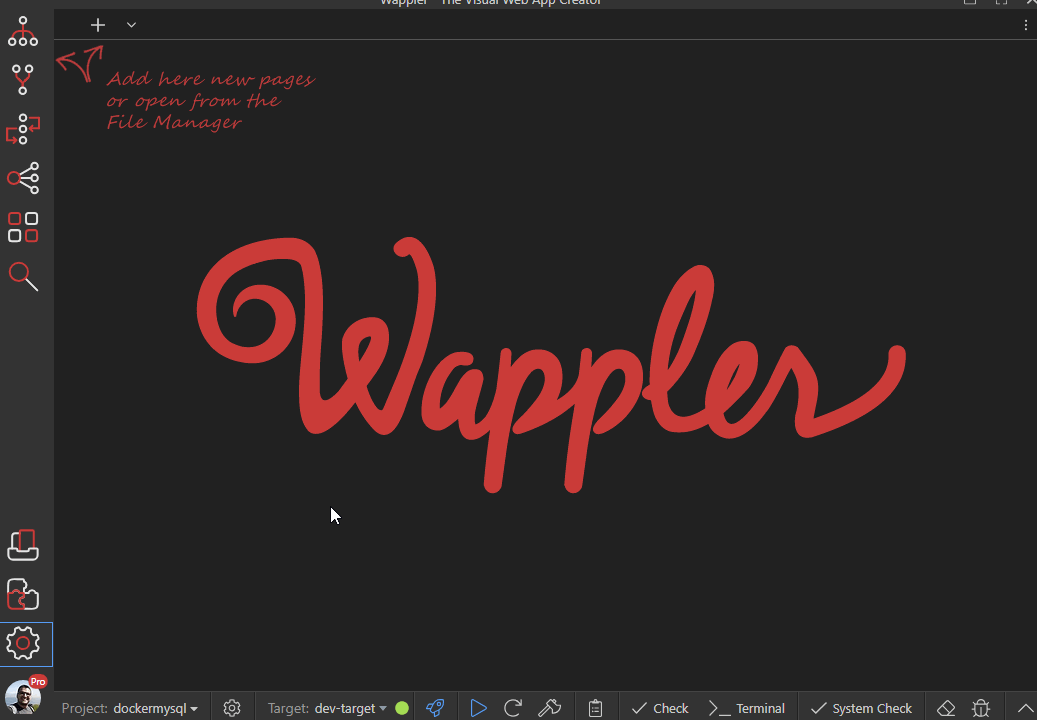Click the rocket deploy icon
Image resolution: width=1037 pixels, height=720 pixels.
pyautogui.click(x=435, y=708)
